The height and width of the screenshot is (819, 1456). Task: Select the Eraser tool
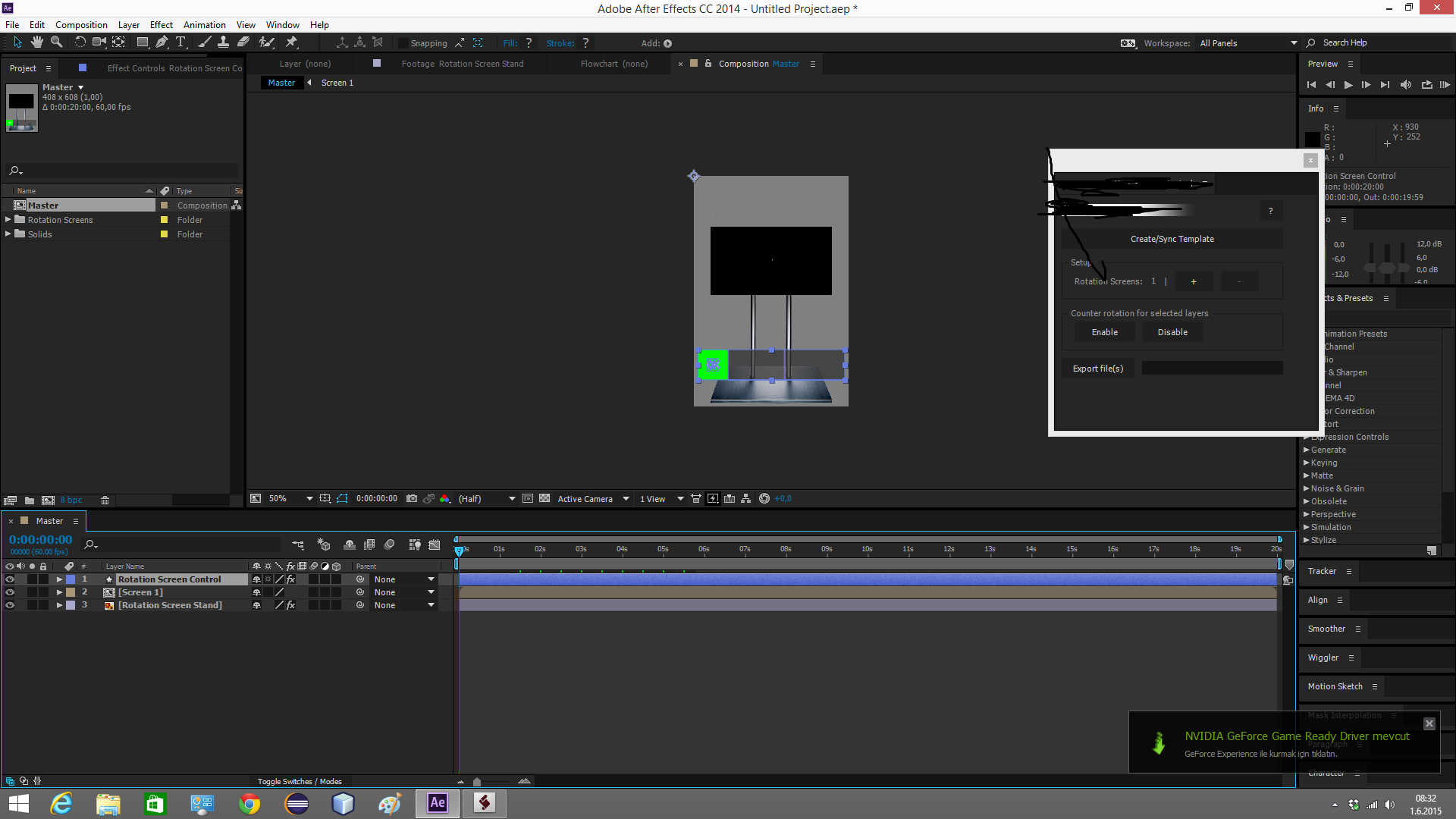click(x=243, y=42)
